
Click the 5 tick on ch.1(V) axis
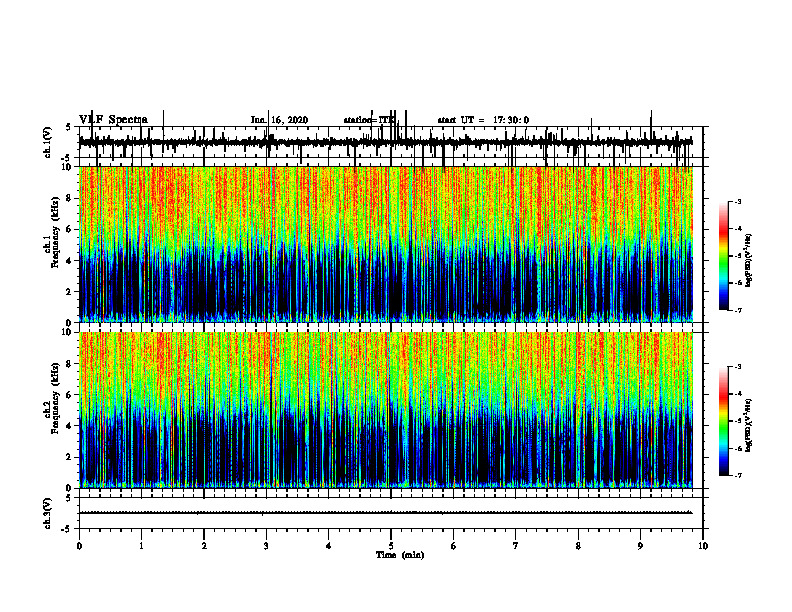[x=68, y=127]
